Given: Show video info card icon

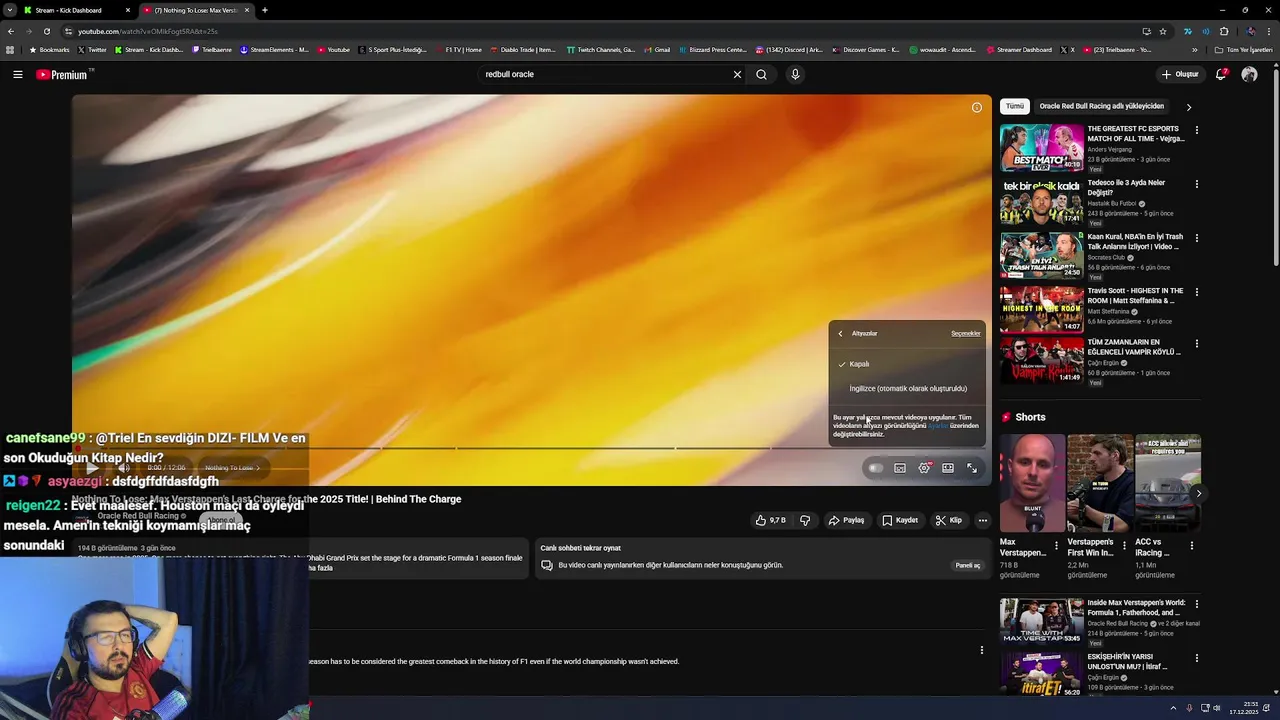Looking at the screenshot, I should 977,108.
